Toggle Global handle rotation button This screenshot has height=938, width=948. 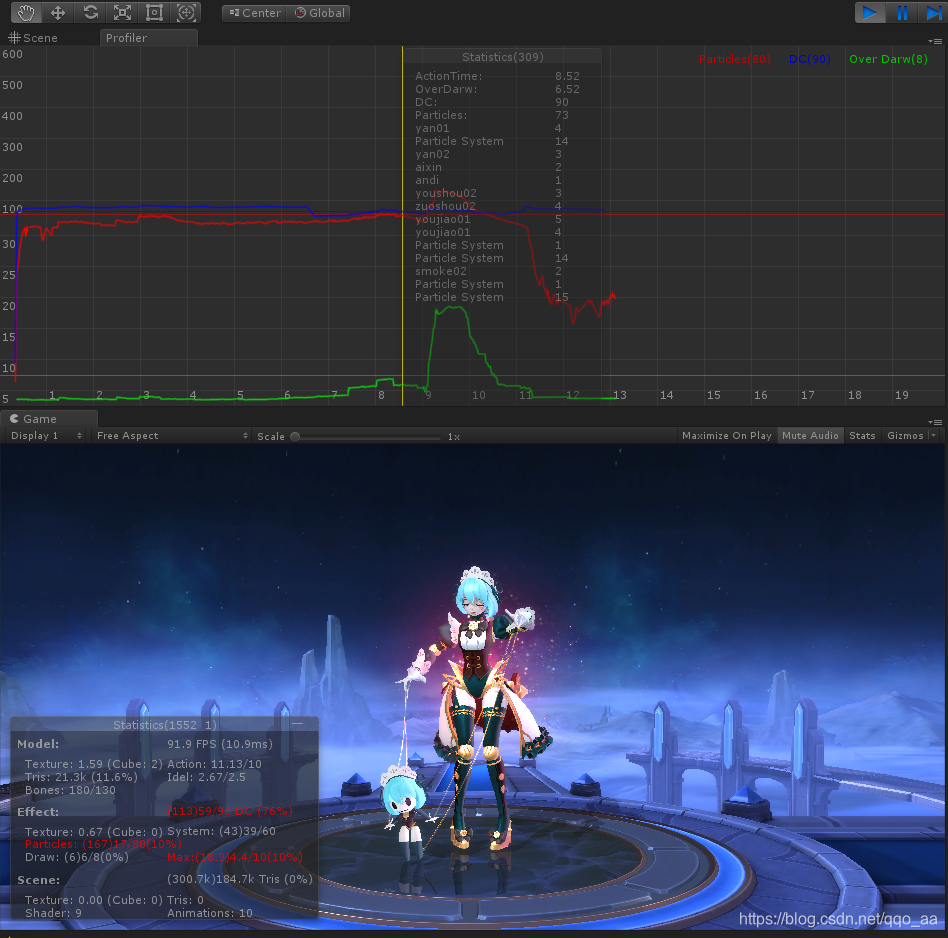coord(319,13)
